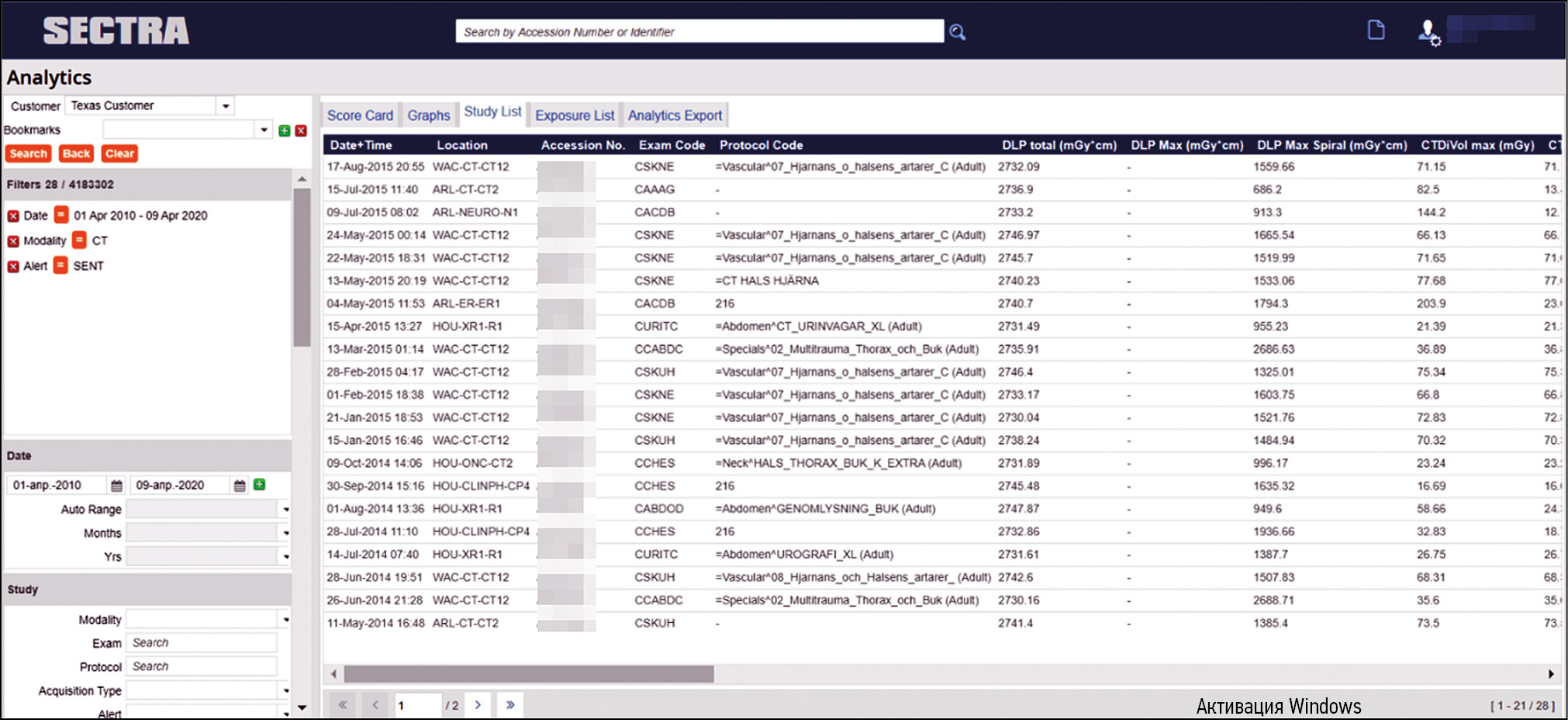
Task: Expand the Customer dropdown
Action: (226, 106)
